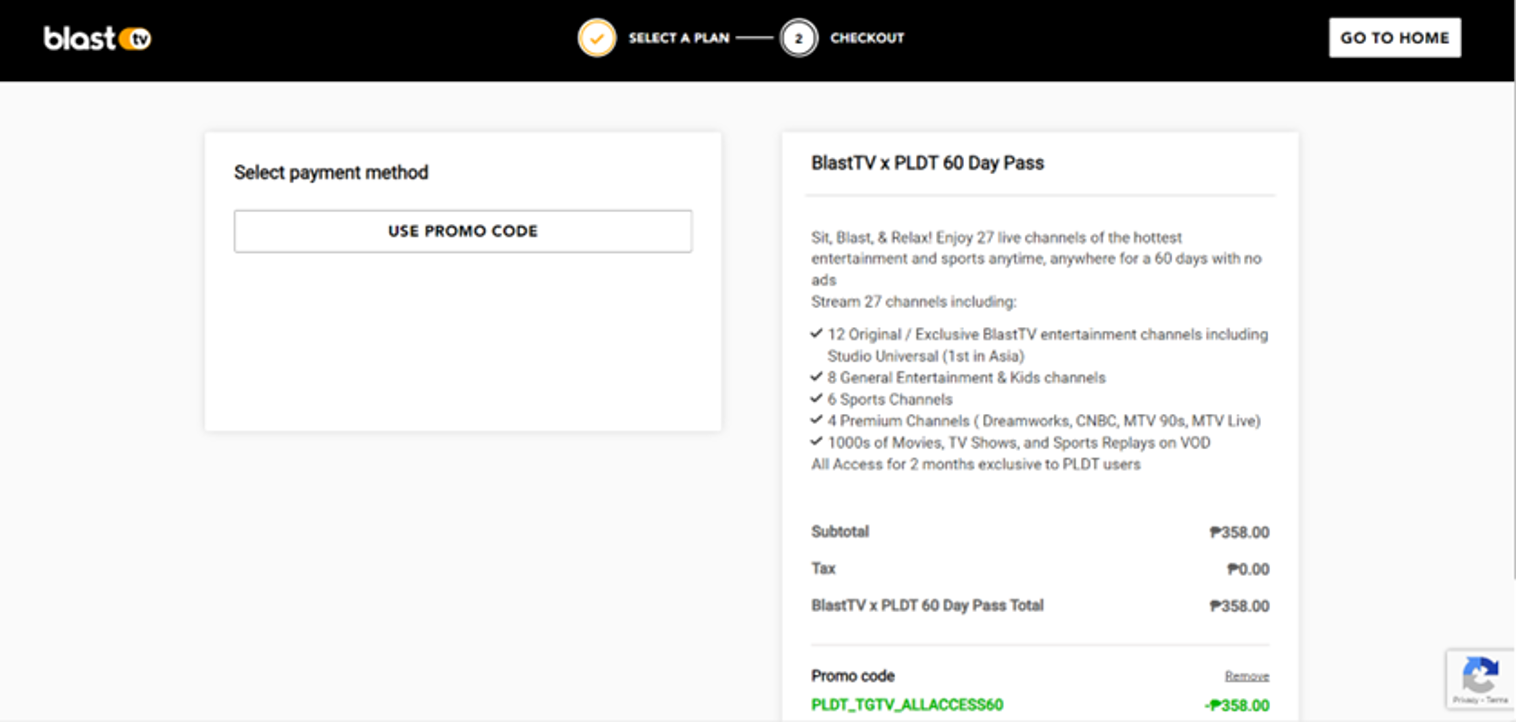Open the reCAPTCHA Terms link

tap(1498, 700)
